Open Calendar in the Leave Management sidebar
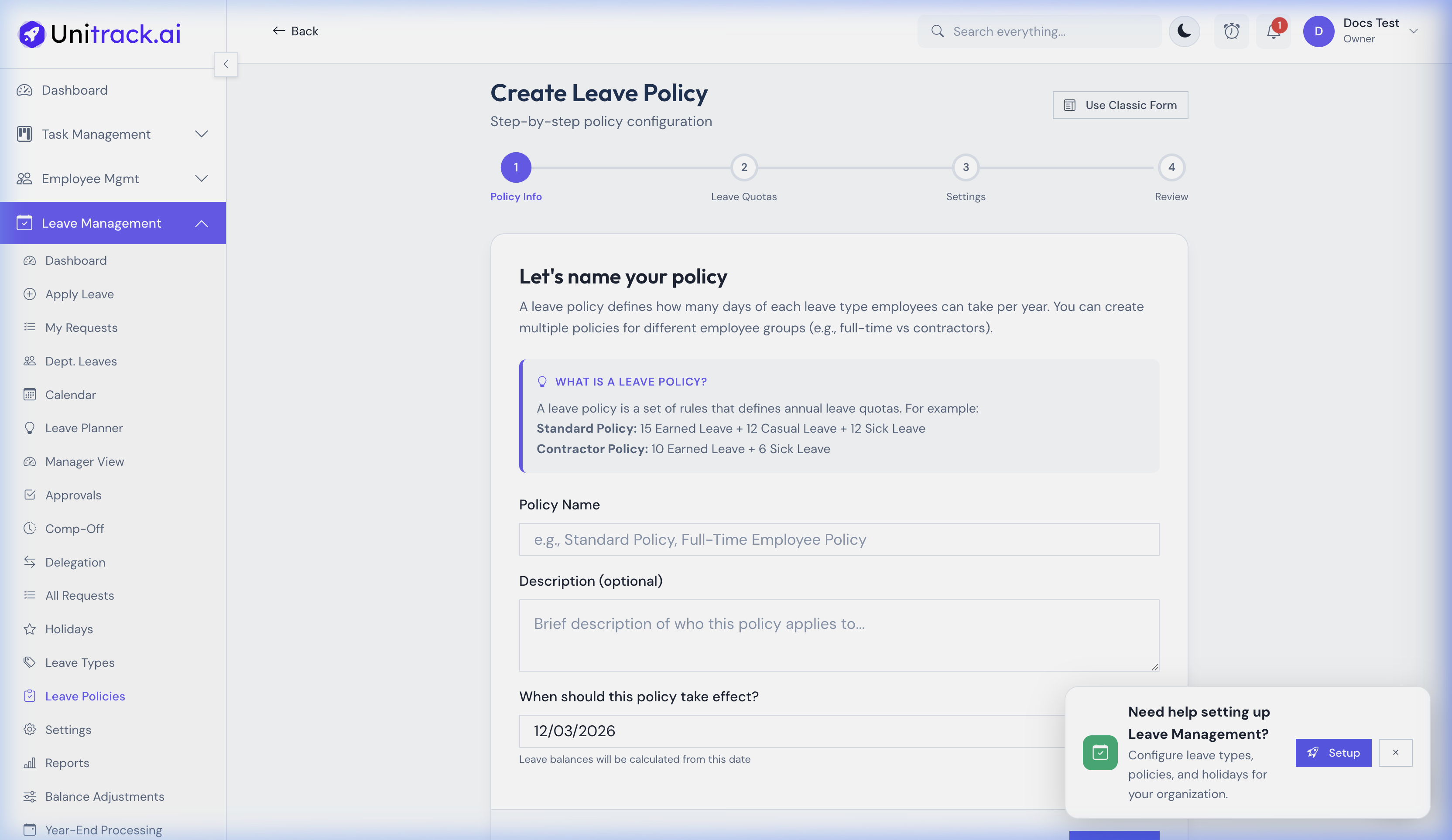 click(70, 395)
